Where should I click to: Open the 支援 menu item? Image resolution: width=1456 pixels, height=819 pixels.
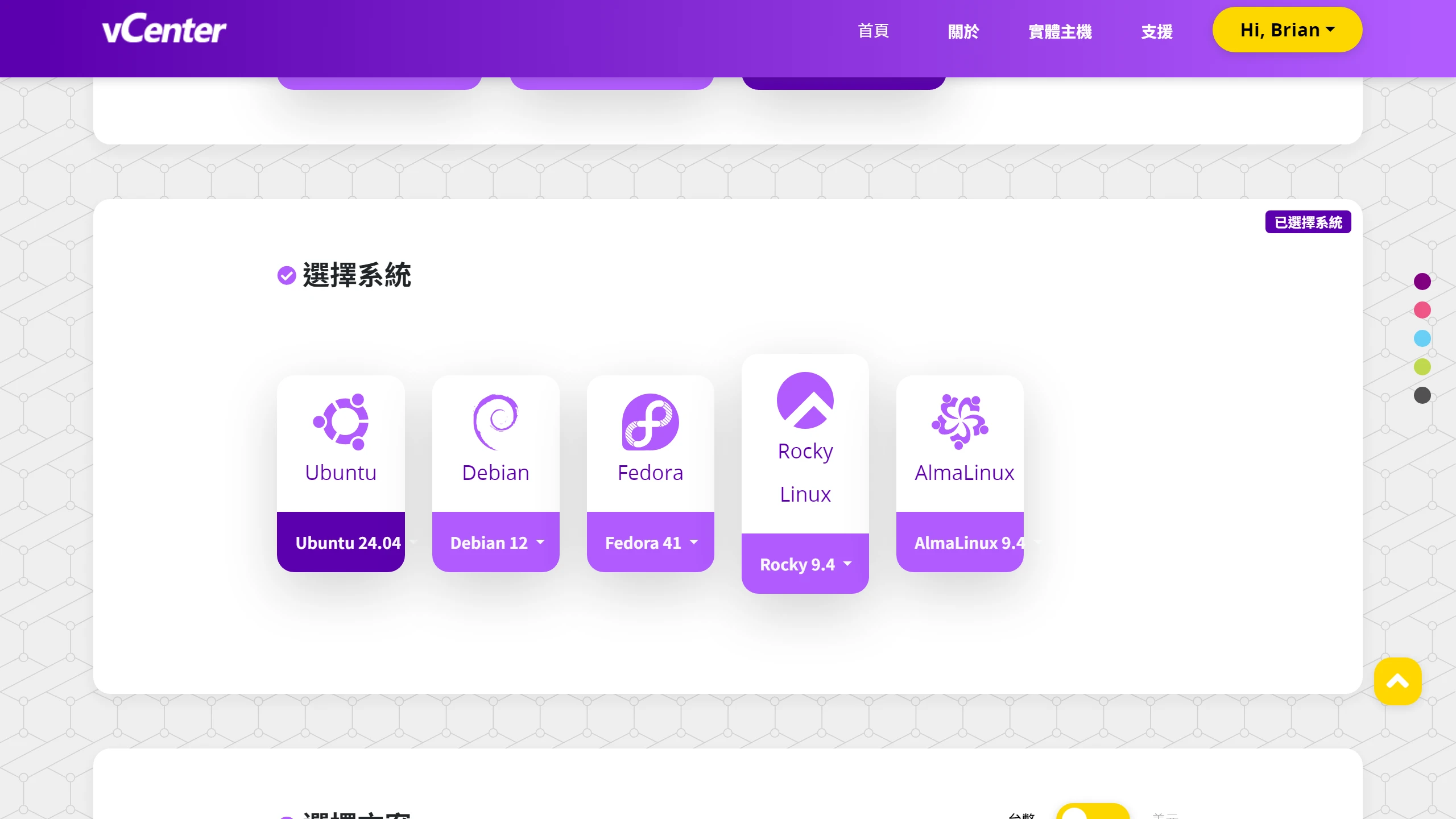[x=1156, y=31]
